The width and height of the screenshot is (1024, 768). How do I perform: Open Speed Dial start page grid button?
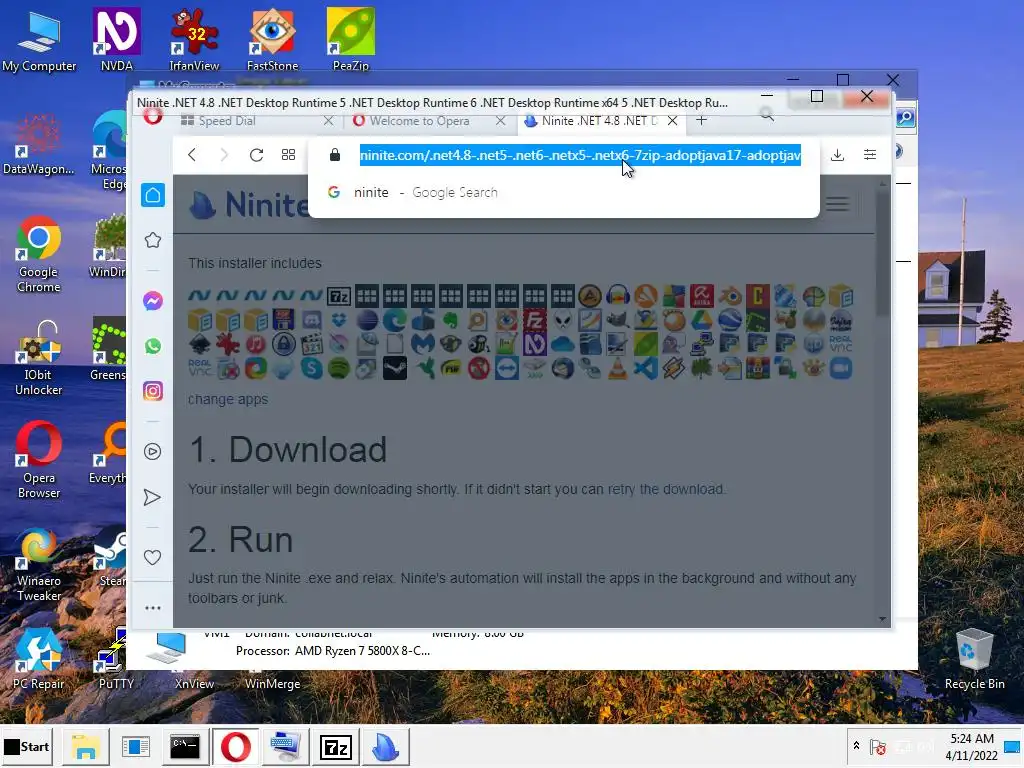[x=288, y=155]
